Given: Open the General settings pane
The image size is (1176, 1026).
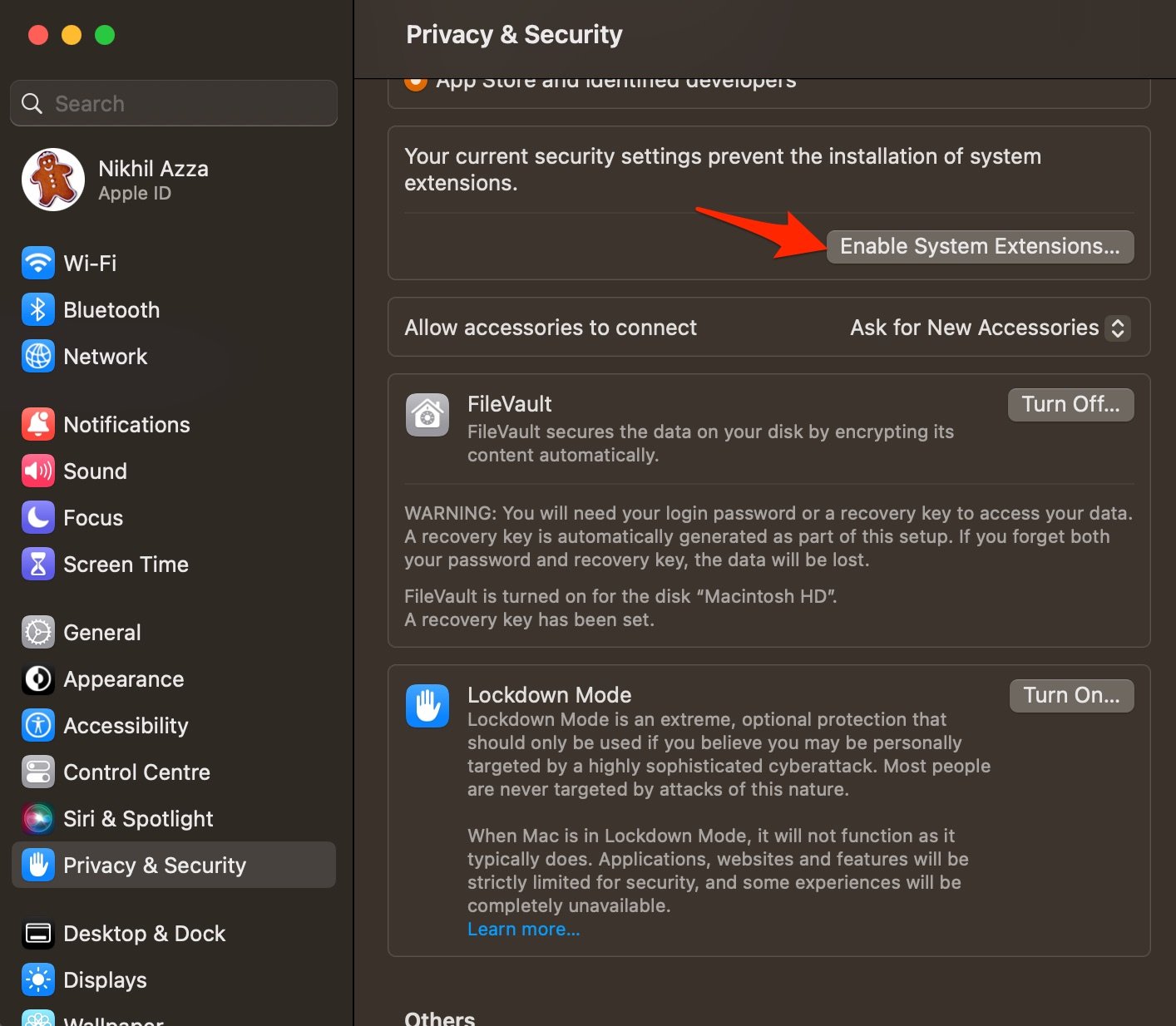Looking at the screenshot, I should pos(101,633).
